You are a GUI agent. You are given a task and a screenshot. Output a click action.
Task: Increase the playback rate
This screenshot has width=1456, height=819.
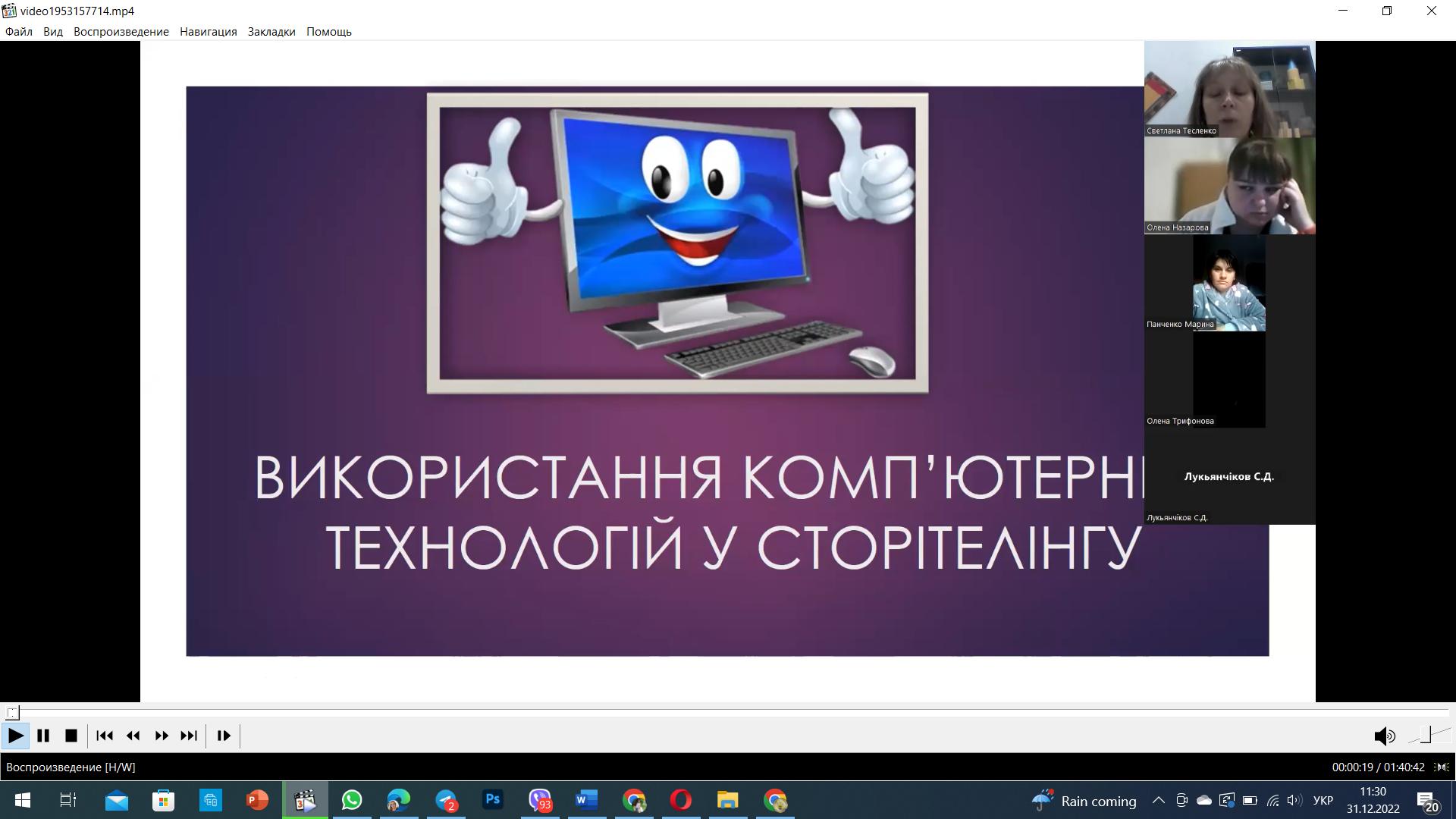tap(162, 736)
